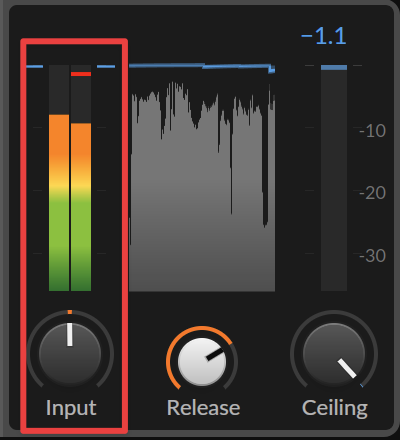Click the blue fill atop gain reduction meter
The height and width of the screenshot is (440, 400).
(x=334, y=67)
